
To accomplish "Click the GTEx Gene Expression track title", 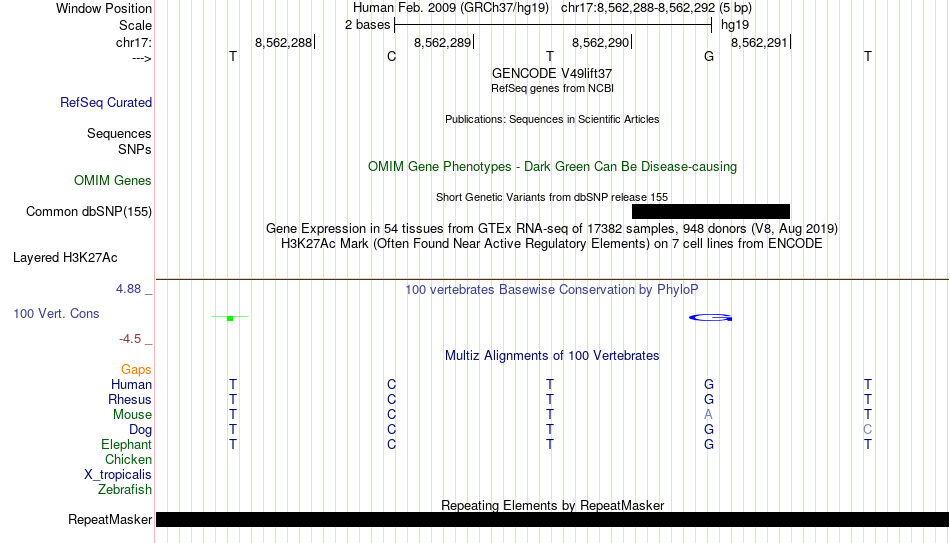I will (552, 228).
